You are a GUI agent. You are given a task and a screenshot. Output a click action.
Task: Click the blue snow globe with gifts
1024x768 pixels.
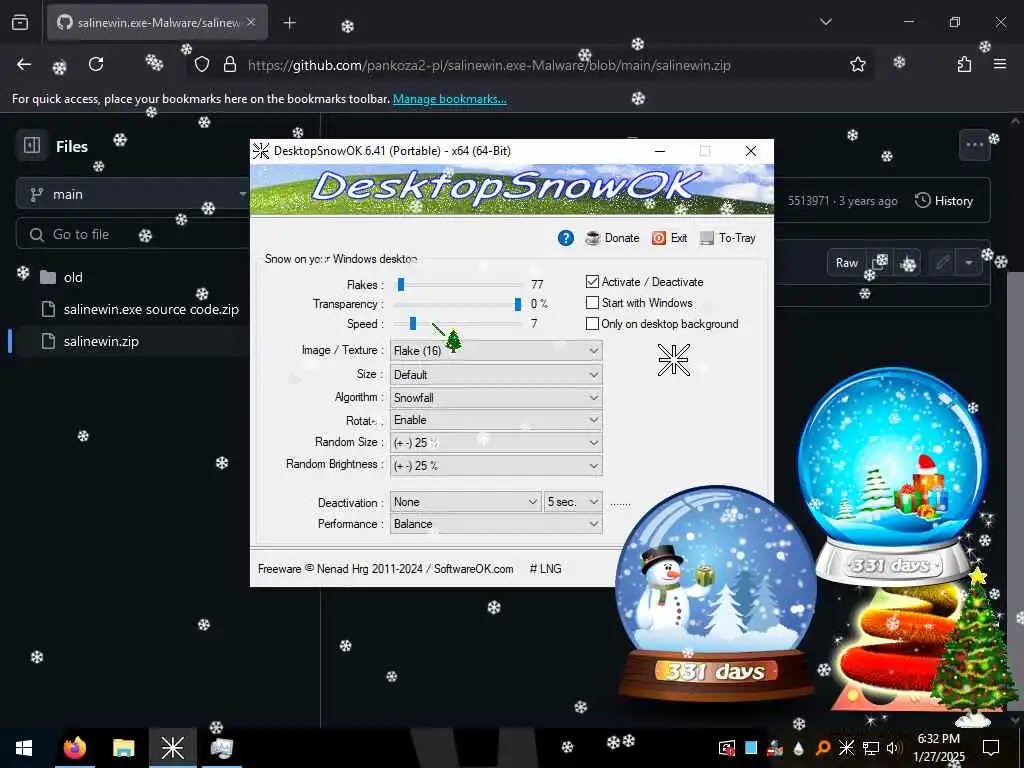(x=893, y=475)
